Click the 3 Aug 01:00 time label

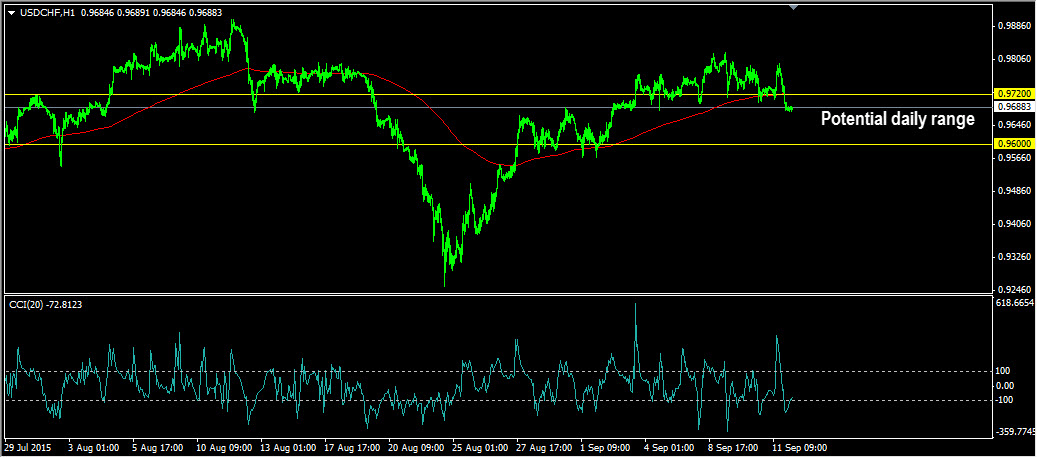click(93, 448)
